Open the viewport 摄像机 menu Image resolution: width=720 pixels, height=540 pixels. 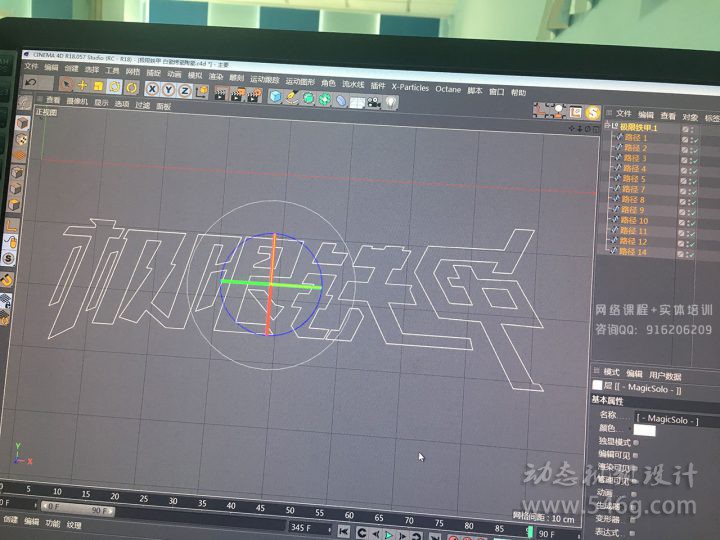[77, 101]
